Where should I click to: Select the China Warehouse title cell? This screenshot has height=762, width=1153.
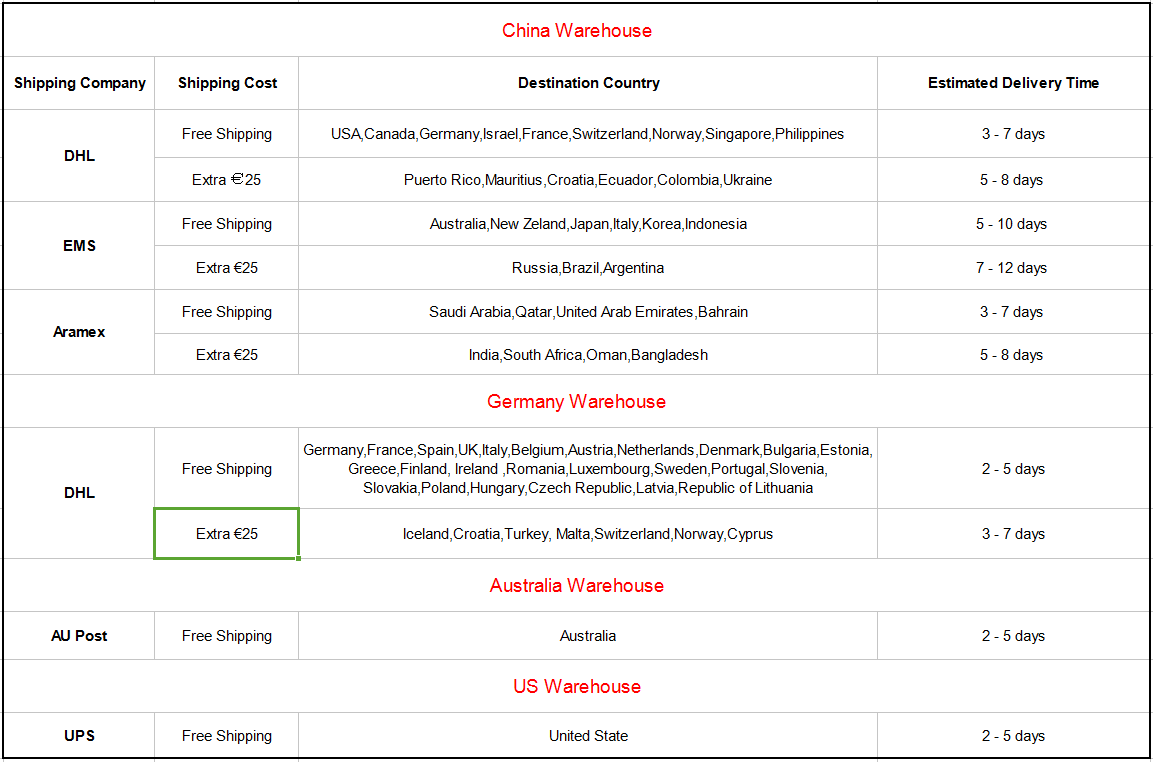[576, 31]
